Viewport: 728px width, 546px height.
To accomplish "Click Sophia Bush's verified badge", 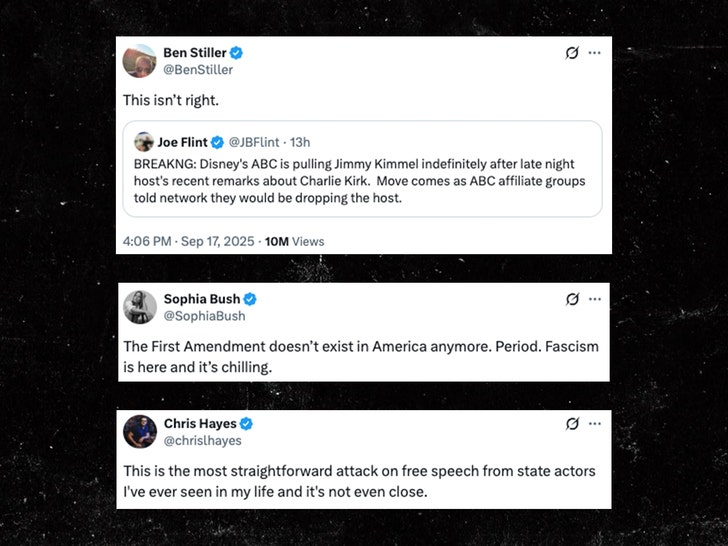I will 251,299.
